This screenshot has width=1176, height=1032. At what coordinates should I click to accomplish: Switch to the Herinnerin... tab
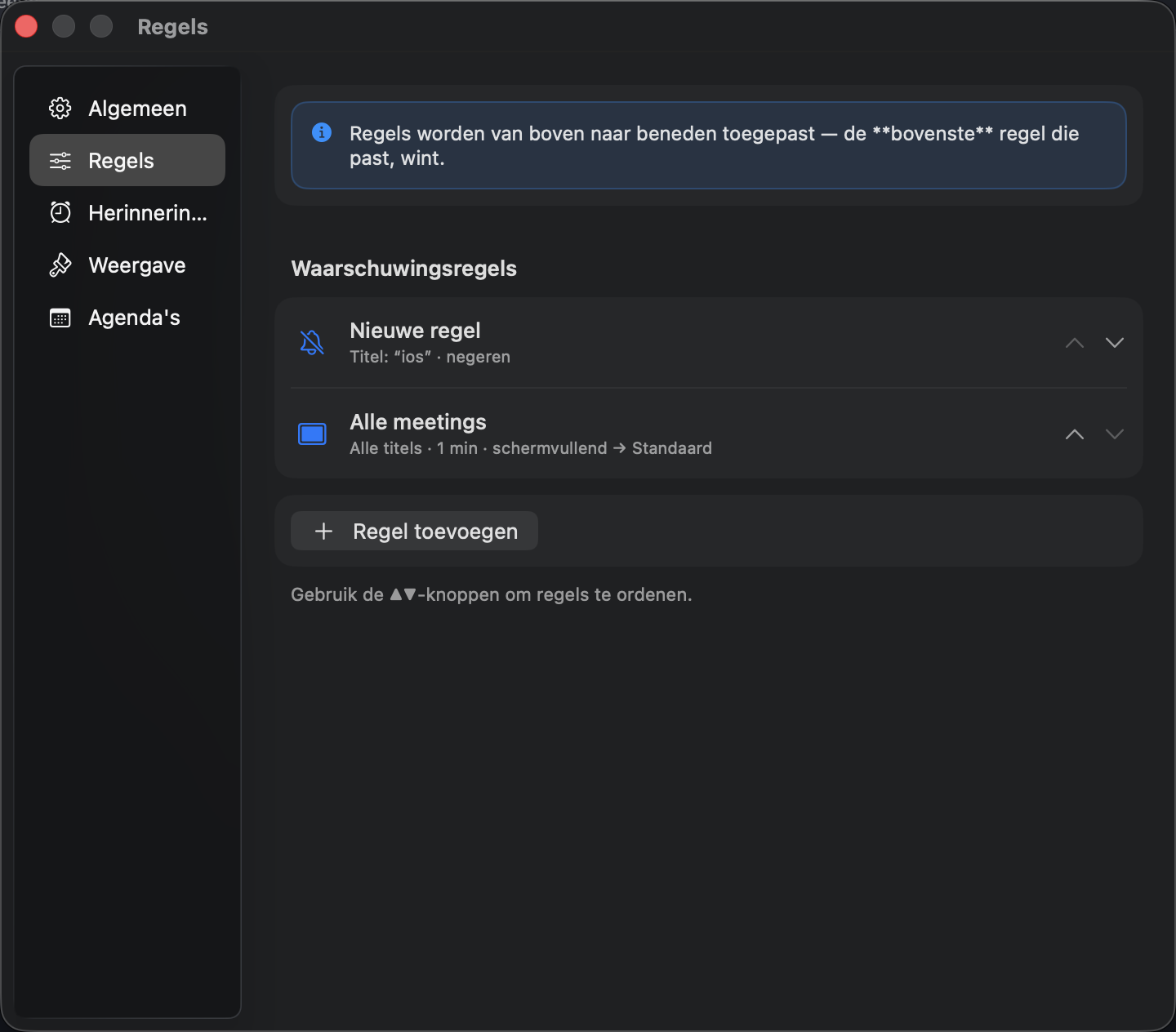click(x=127, y=213)
